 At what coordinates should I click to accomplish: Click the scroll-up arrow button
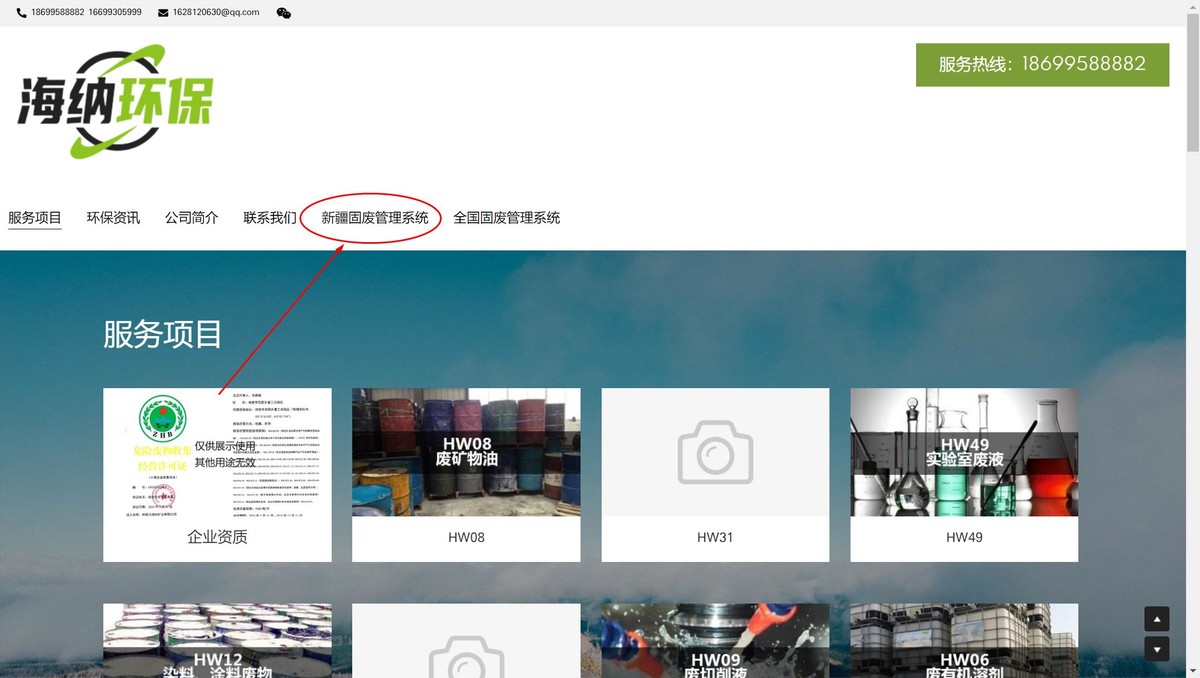[1156, 619]
